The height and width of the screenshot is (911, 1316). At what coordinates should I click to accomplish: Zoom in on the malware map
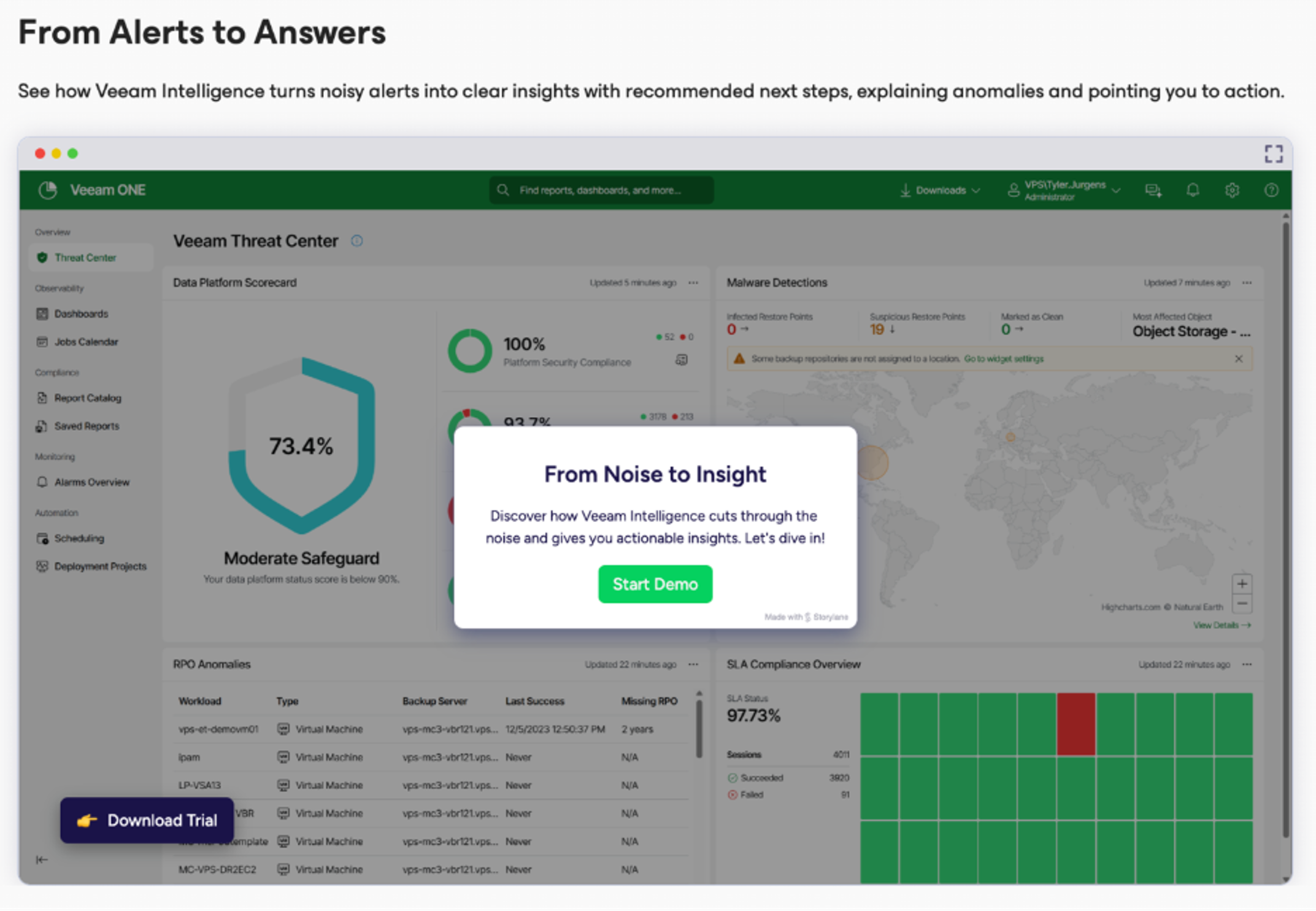coord(1241,583)
